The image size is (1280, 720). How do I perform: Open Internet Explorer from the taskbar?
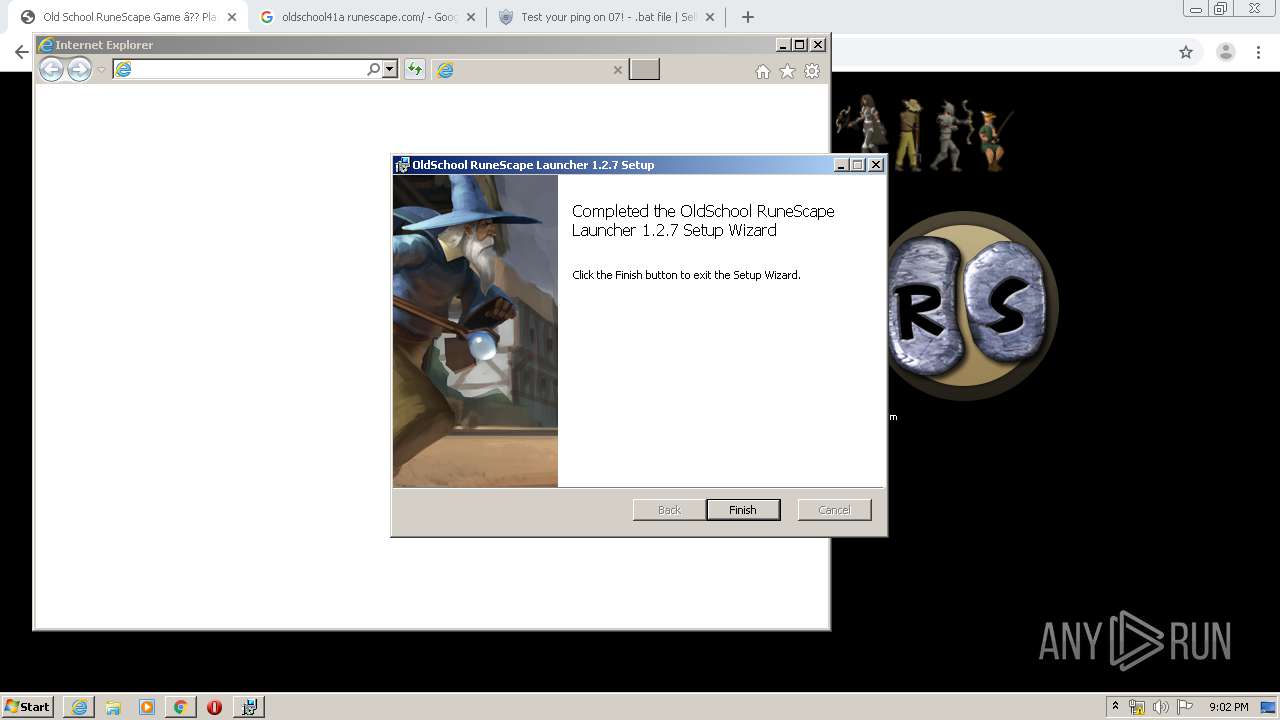tap(79, 707)
